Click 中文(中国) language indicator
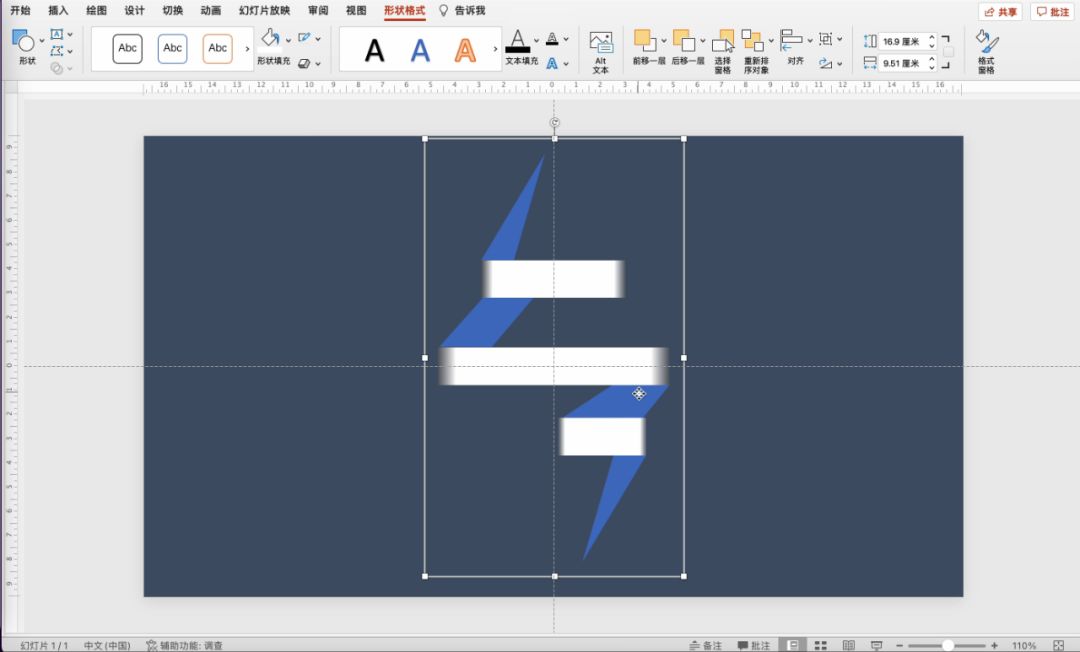The height and width of the screenshot is (652, 1080). [107, 645]
